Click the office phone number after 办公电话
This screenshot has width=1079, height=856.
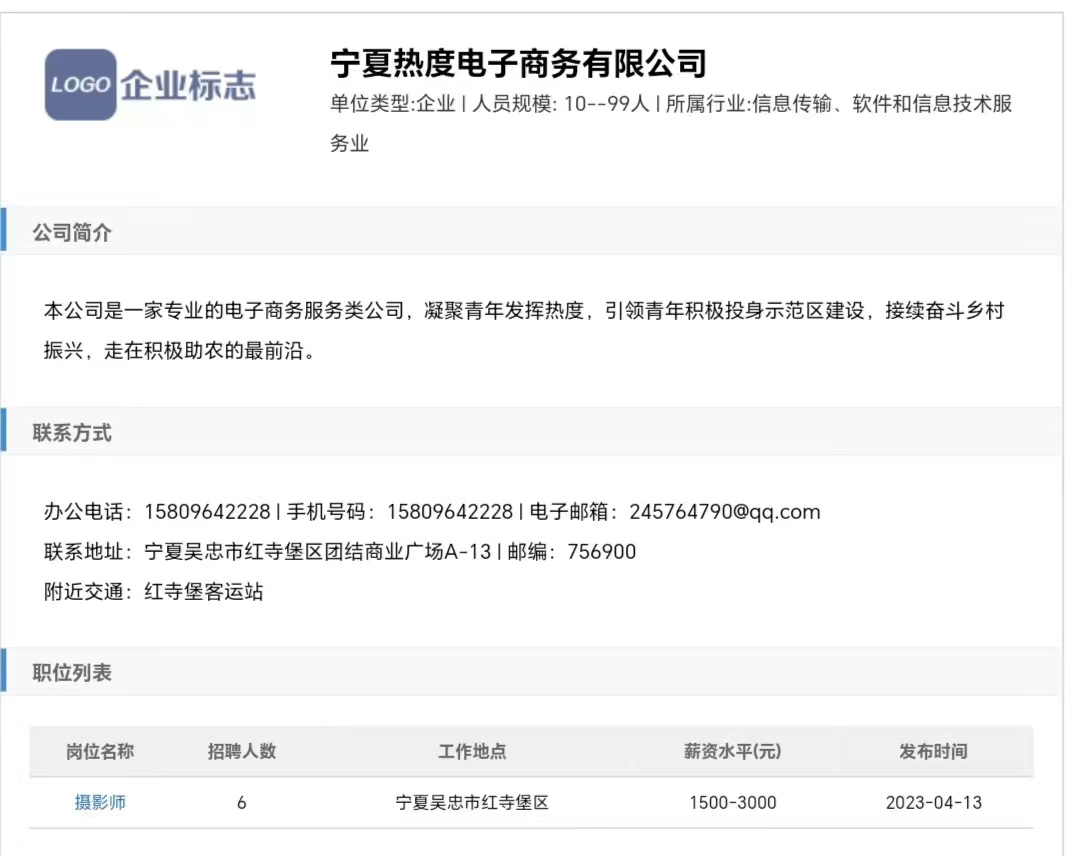point(207,512)
